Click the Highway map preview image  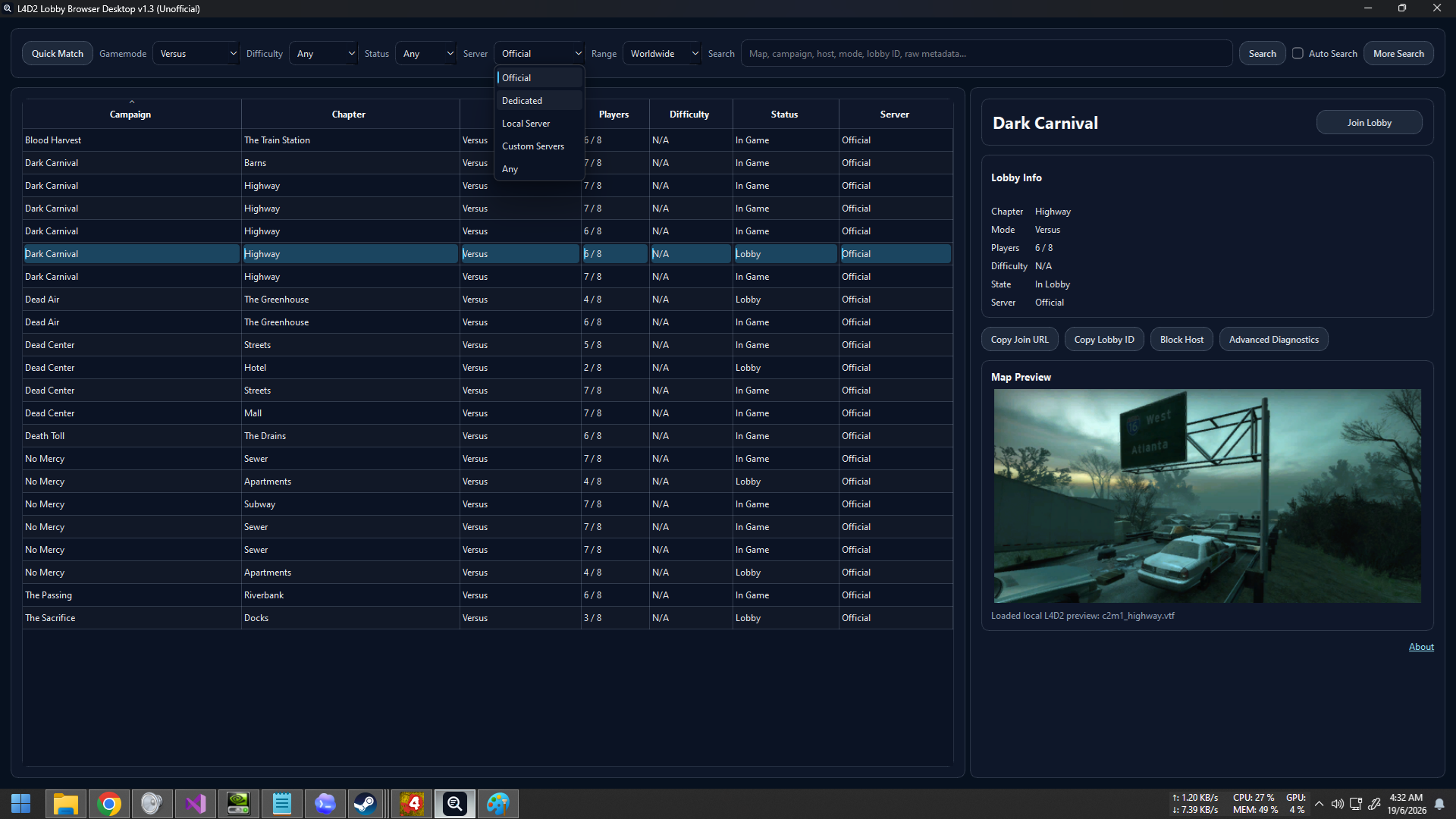(1207, 496)
